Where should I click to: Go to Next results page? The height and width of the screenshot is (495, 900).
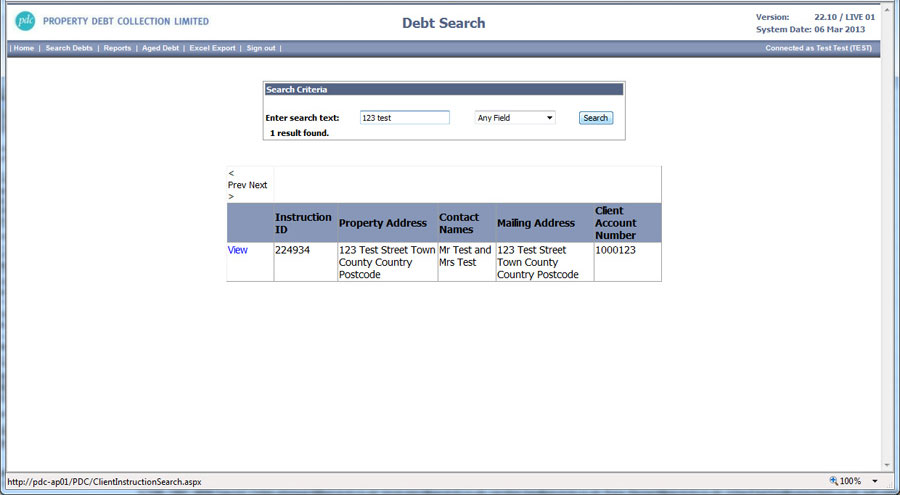(x=258, y=185)
